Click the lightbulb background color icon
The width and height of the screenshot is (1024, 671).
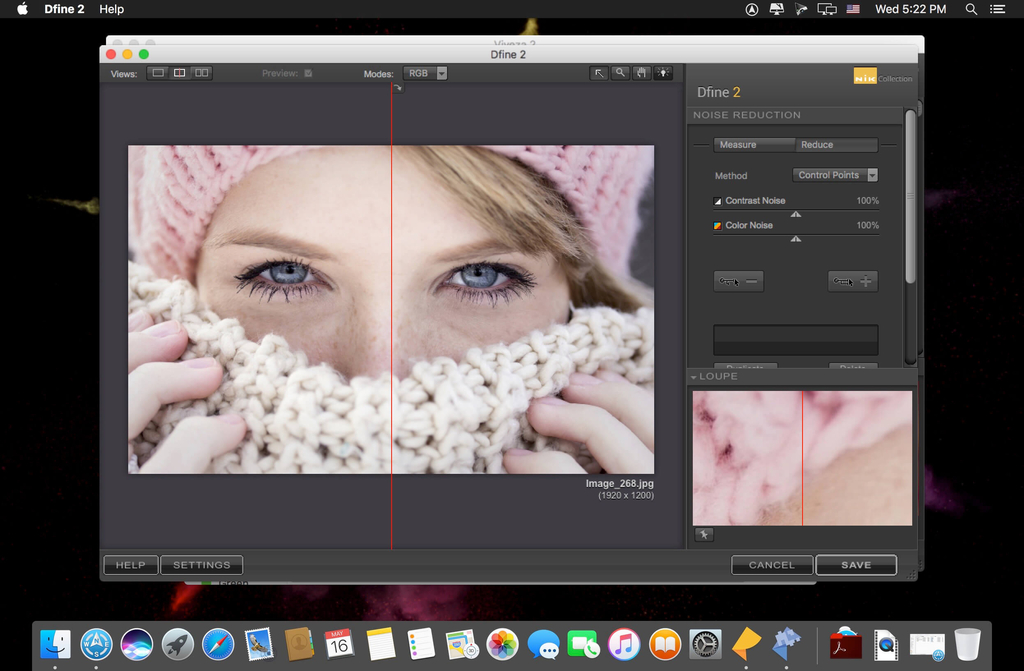pos(663,73)
